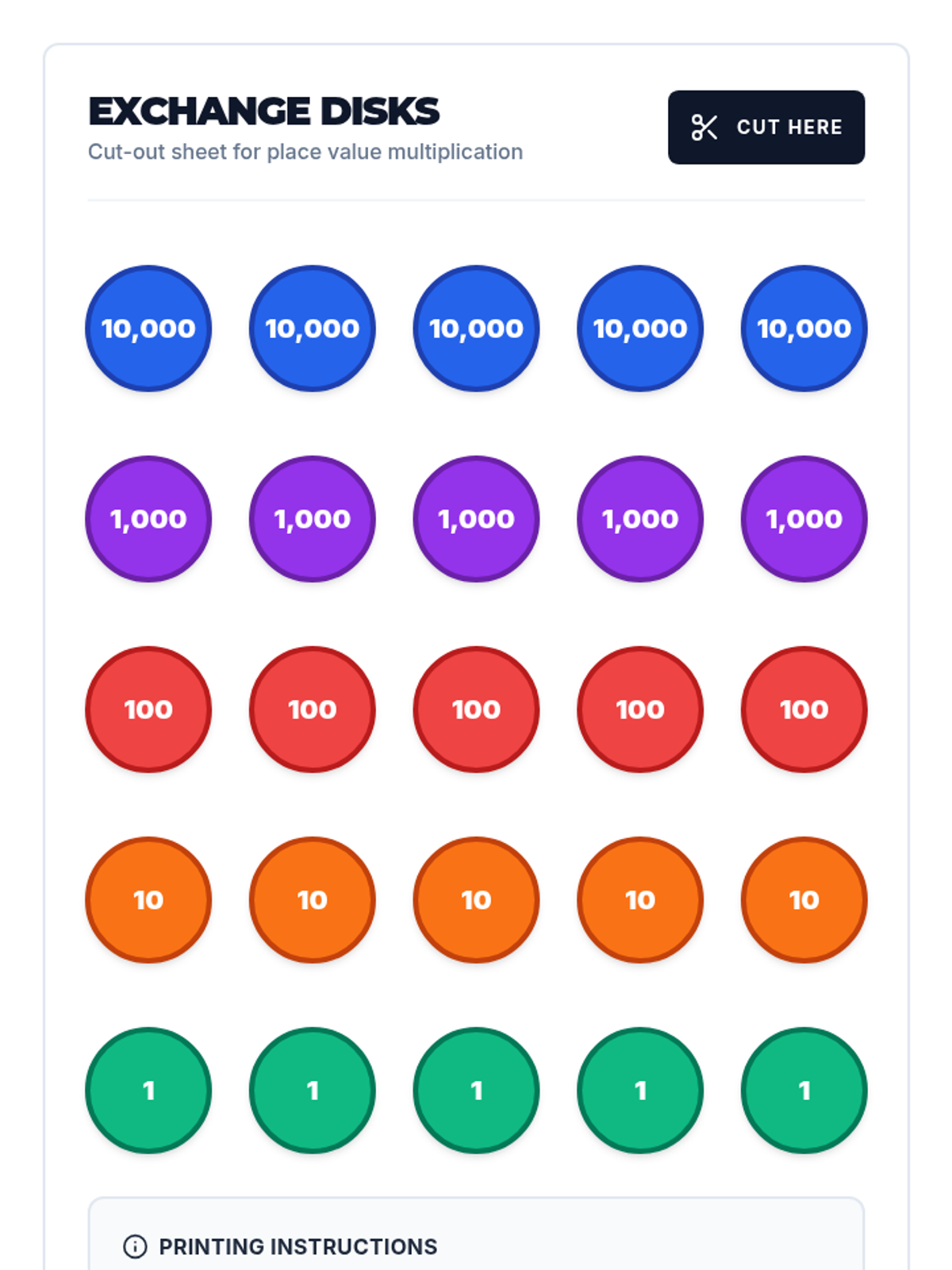The image size is (952, 1270).
Task: Click the scissors icon in Cut Here button
Action: [704, 127]
